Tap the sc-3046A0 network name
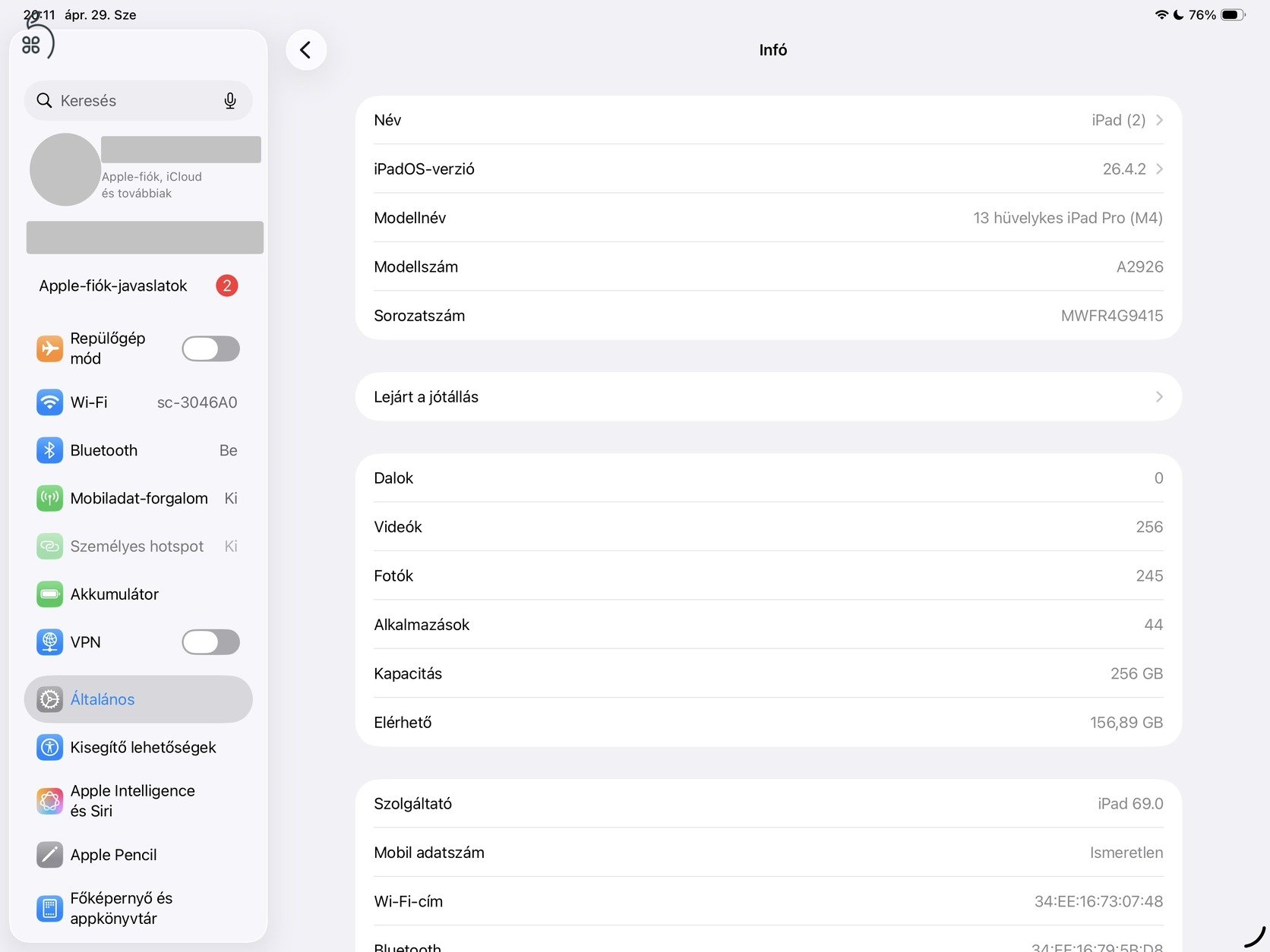1270x952 pixels. click(x=197, y=402)
